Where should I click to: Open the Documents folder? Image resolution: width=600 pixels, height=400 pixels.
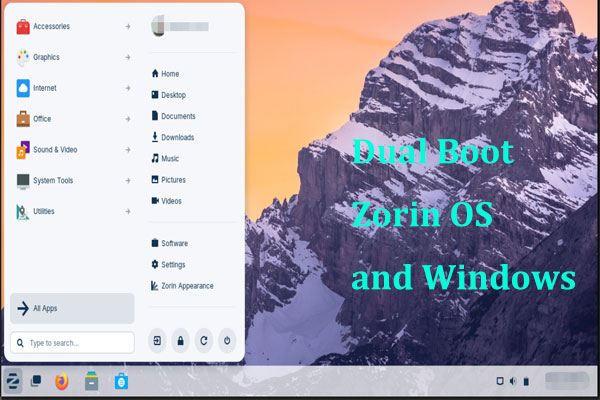(173, 116)
